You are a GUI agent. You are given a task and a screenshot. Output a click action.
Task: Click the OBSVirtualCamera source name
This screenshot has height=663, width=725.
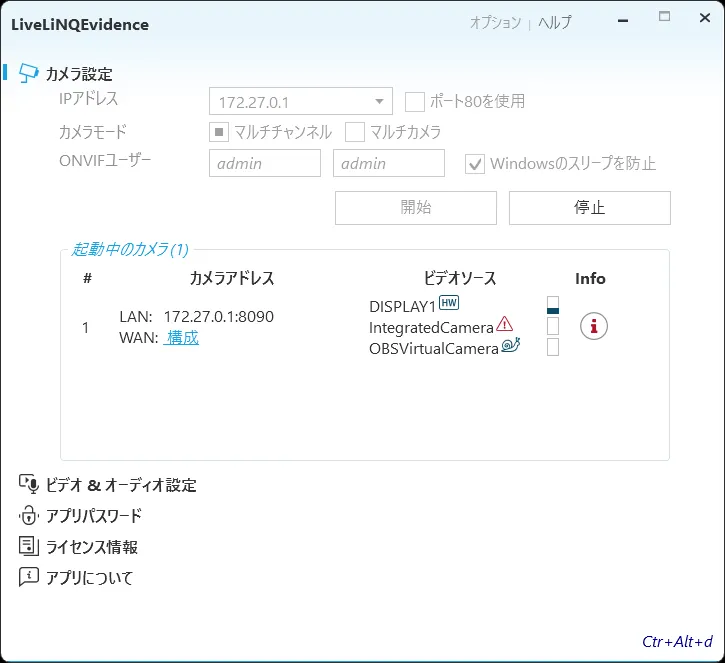point(434,348)
